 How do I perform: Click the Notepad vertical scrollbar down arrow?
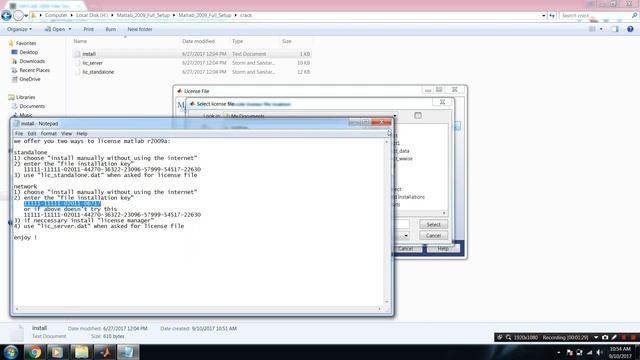(387, 302)
